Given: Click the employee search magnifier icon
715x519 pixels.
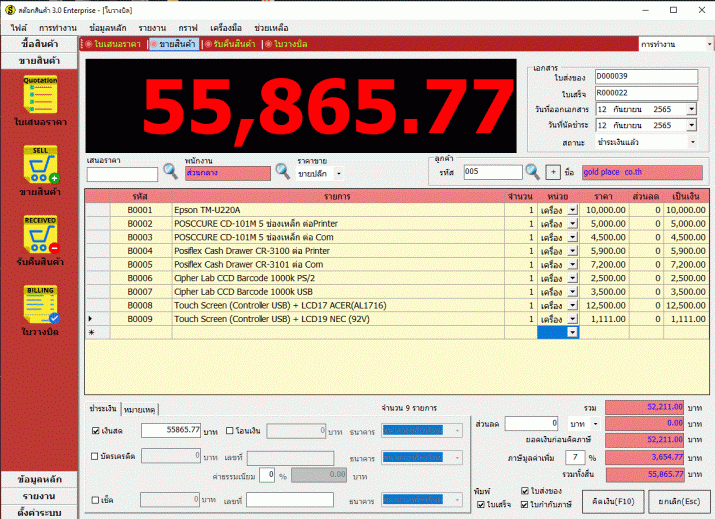Looking at the screenshot, I should 282,172.
